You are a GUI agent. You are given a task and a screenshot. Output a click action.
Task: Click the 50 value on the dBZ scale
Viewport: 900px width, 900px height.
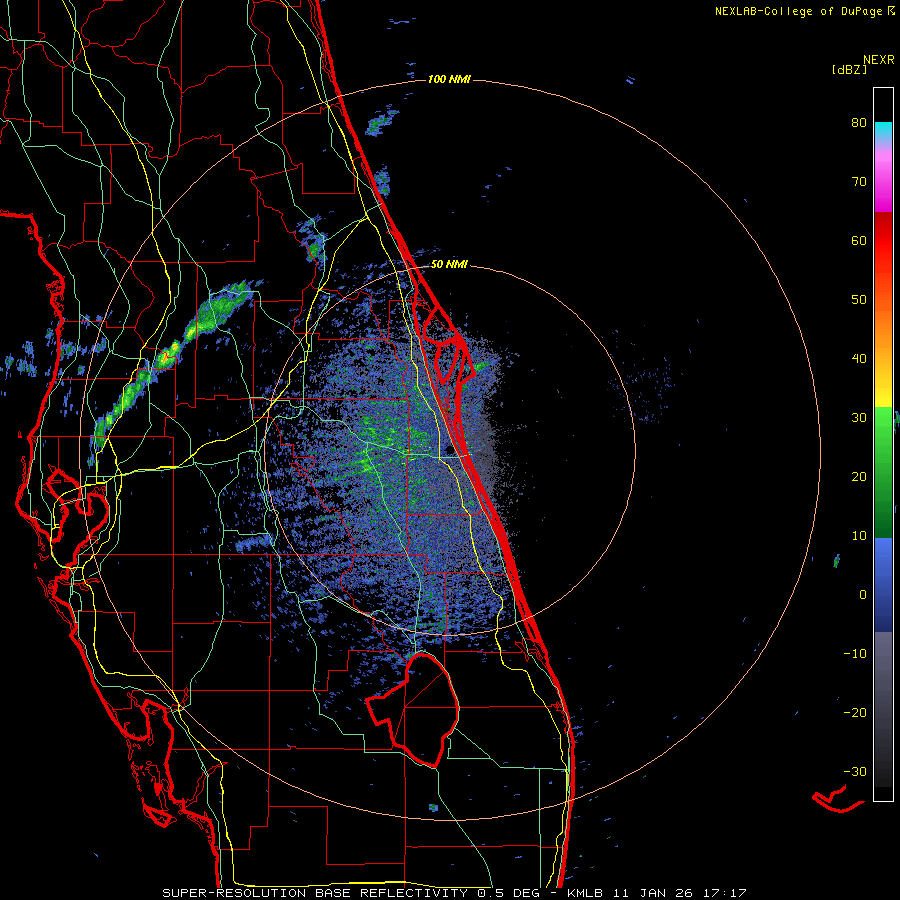[859, 300]
